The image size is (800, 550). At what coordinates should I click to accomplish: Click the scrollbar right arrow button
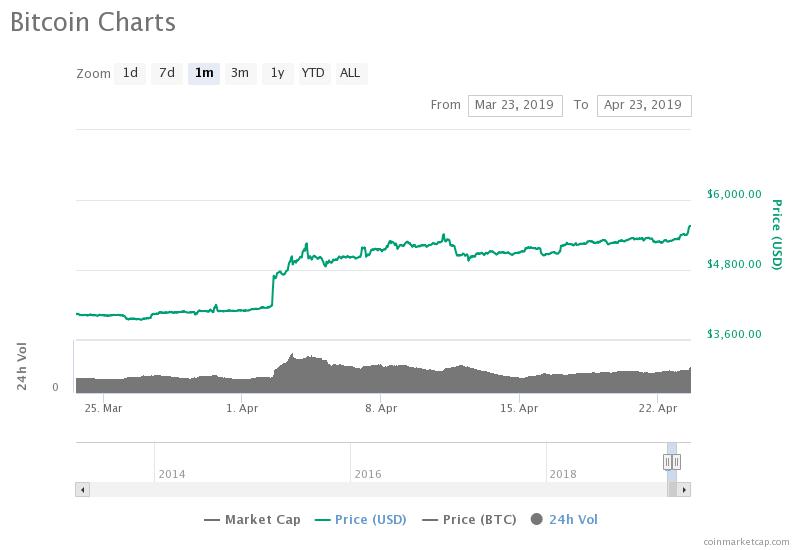tap(684, 490)
